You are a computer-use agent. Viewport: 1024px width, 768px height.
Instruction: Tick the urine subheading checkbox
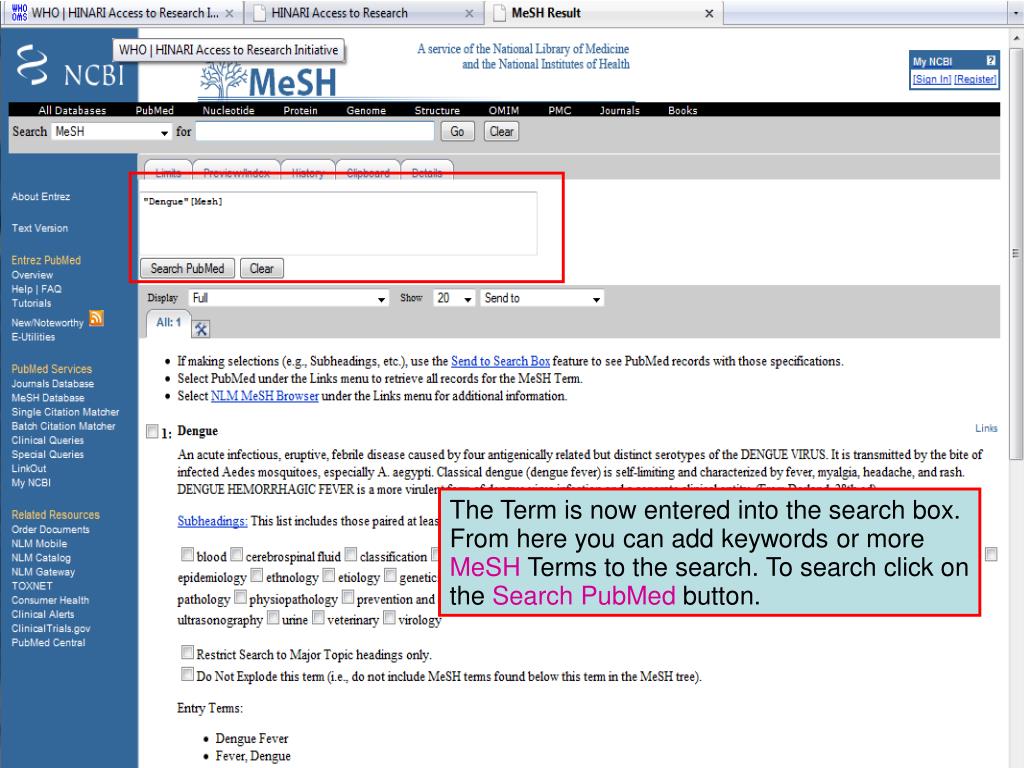point(273,618)
